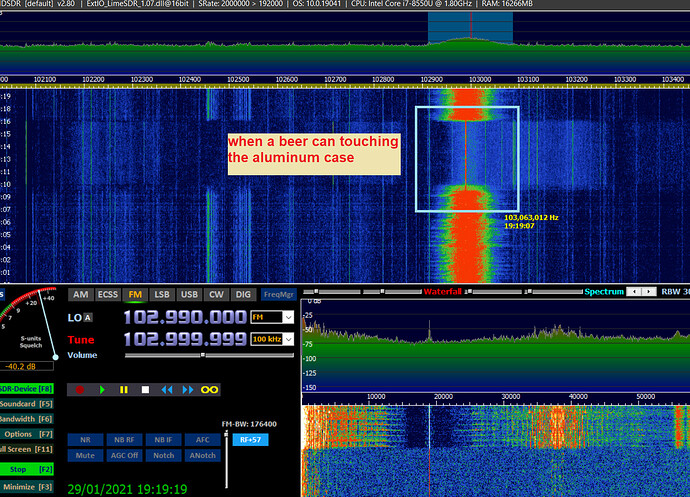Toggle NR noise reduction
Viewport: 690px width, 497px height.
pos(85,440)
